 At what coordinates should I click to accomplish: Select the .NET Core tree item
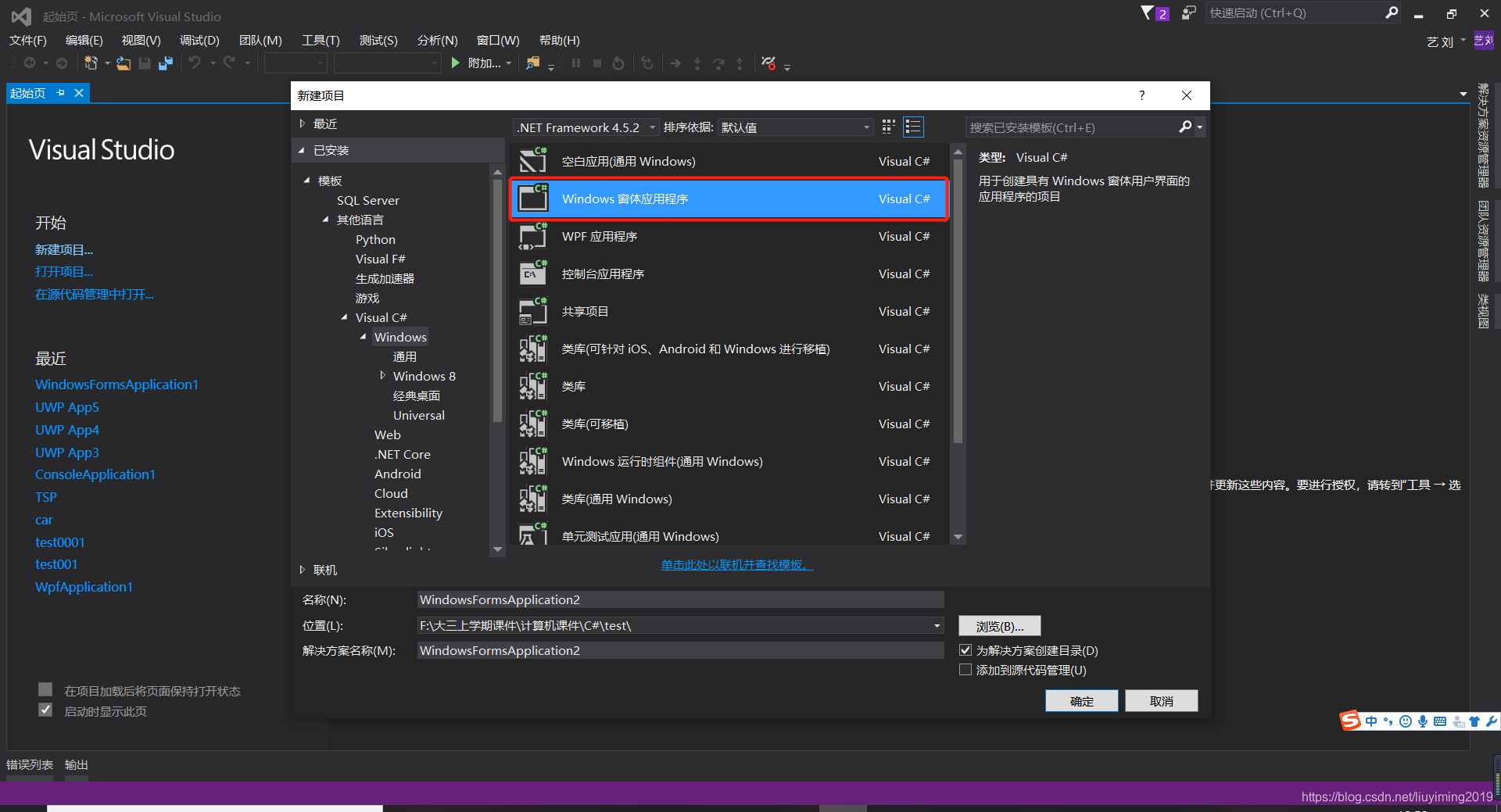point(403,454)
